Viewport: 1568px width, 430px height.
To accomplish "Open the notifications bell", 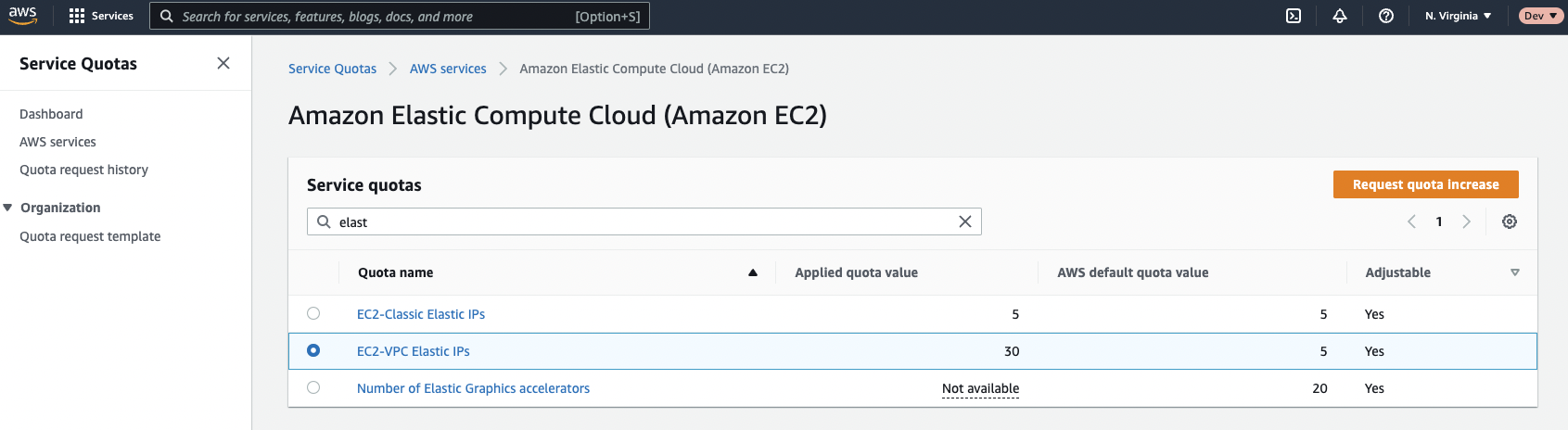I will (x=1340, y=16).
